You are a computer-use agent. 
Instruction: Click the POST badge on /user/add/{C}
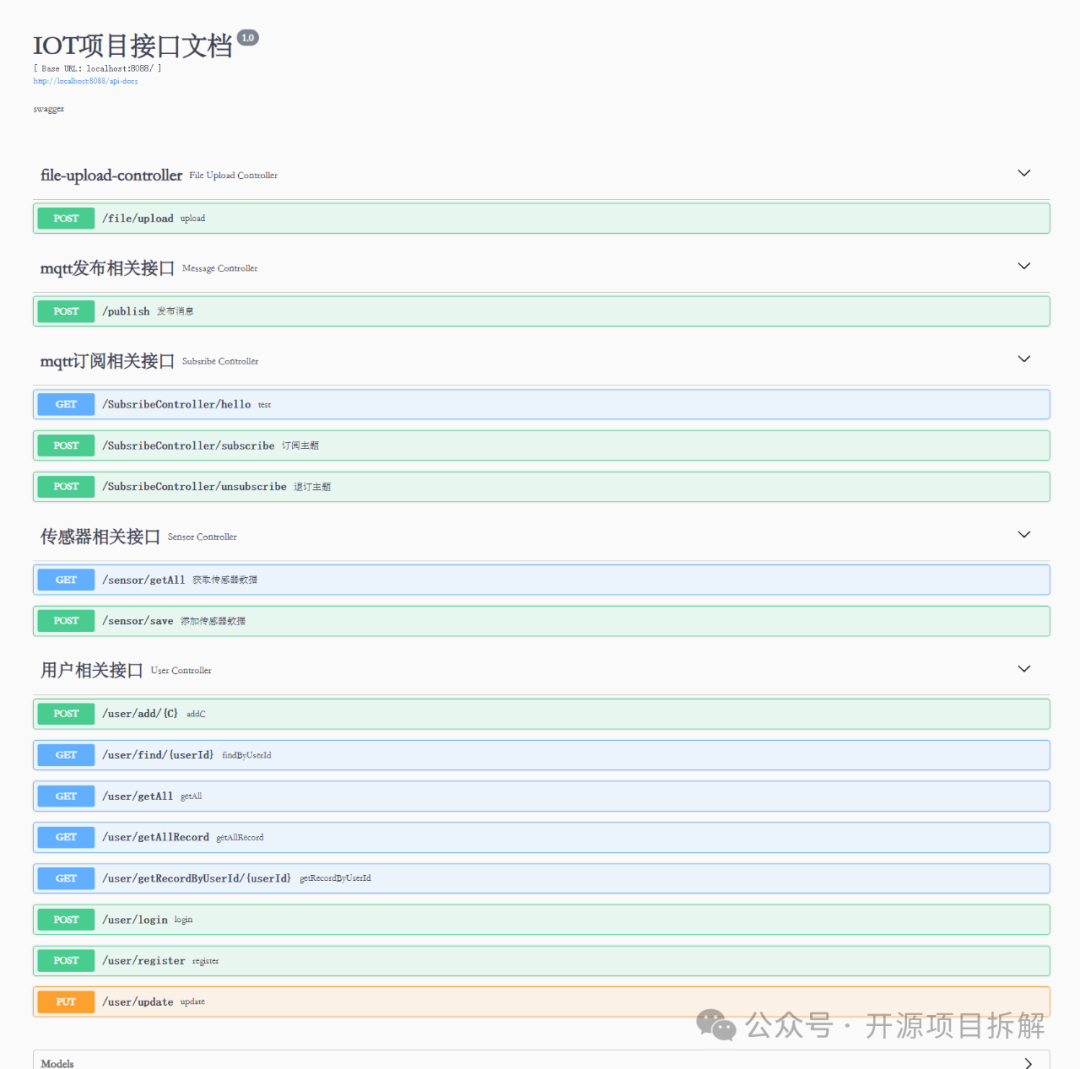coord(64,713)
